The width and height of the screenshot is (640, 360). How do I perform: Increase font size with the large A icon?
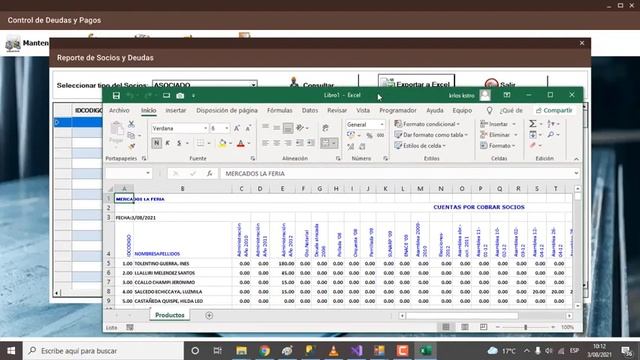point(237,128)
